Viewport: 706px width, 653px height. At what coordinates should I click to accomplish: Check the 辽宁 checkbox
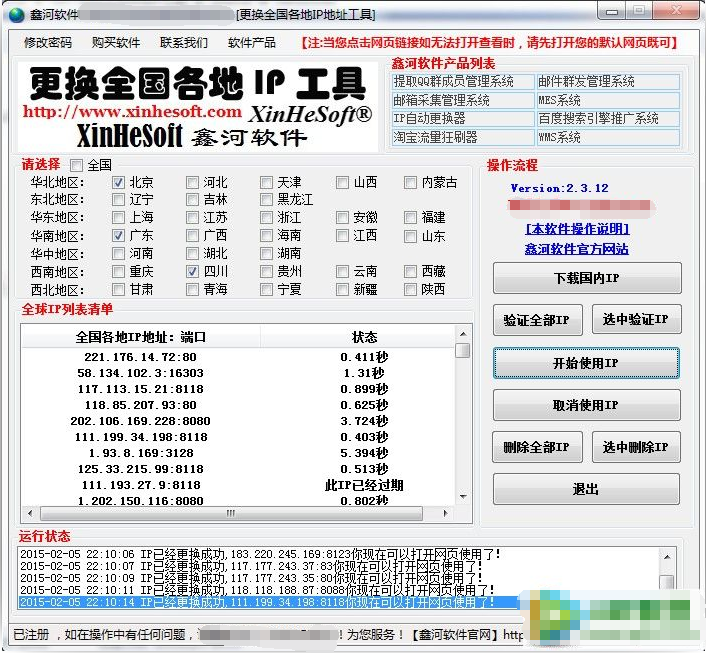(118, 200)
